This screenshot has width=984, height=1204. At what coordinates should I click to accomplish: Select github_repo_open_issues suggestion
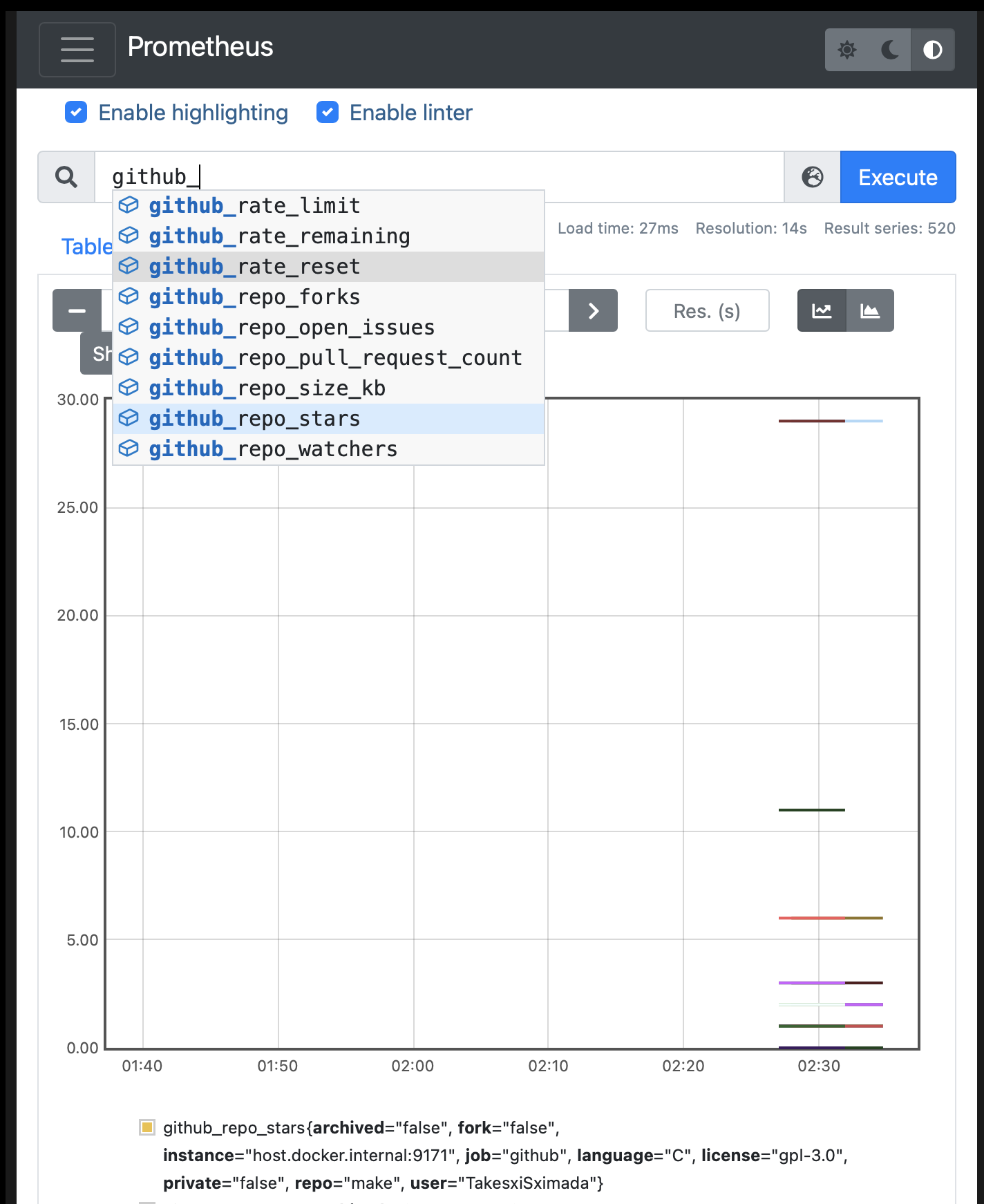(x=328, y=328)
